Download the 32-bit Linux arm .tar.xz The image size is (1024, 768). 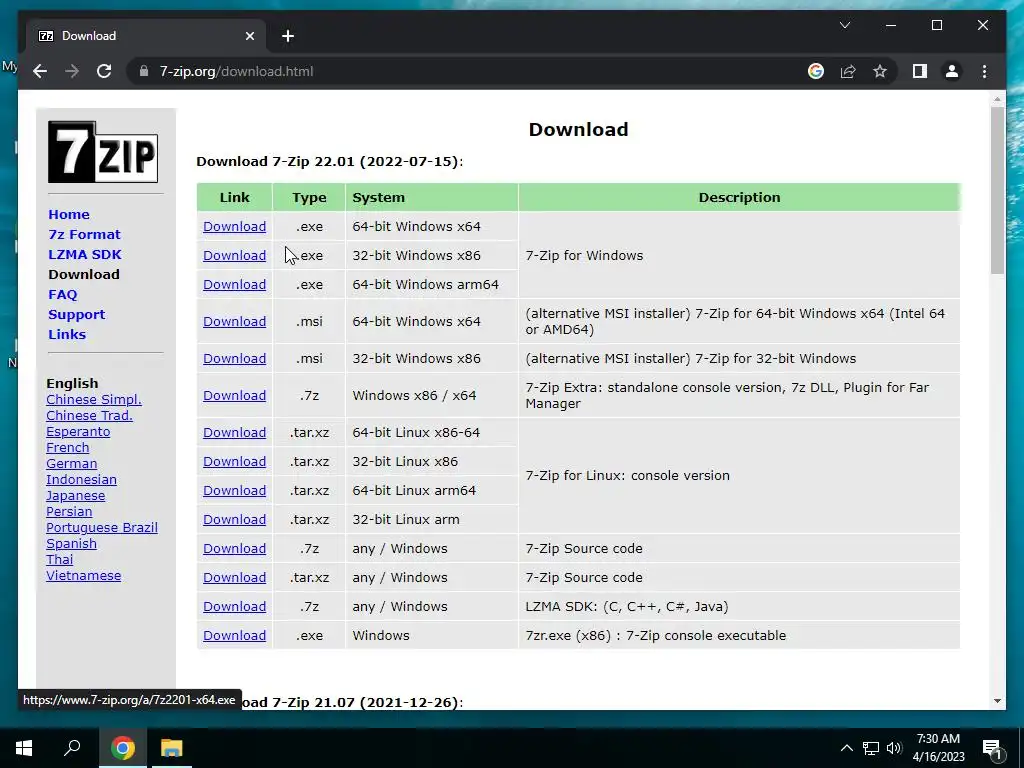pos(234,520)
